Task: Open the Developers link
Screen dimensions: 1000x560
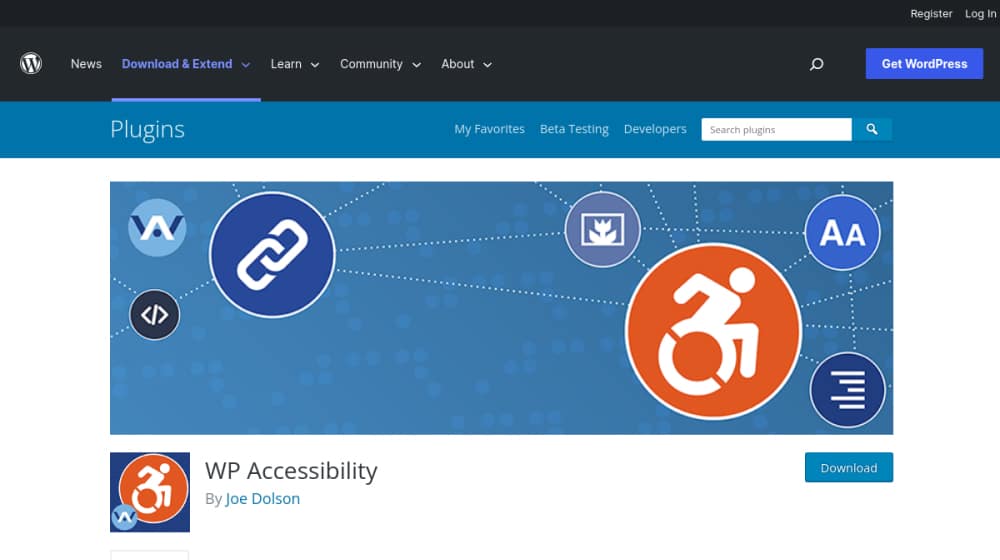Action: coord(655,129)
